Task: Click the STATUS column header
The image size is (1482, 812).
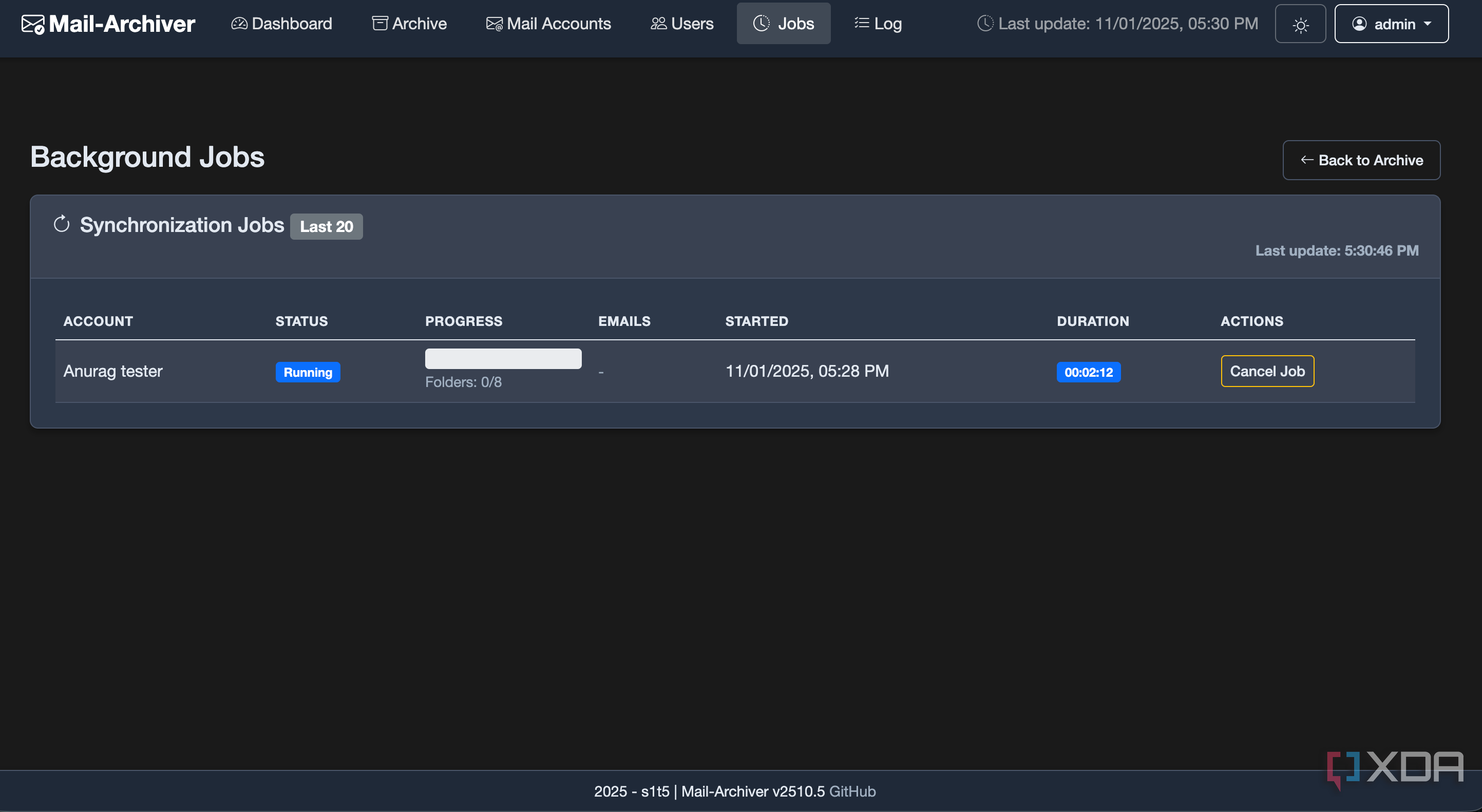Action: click(301, 321)
